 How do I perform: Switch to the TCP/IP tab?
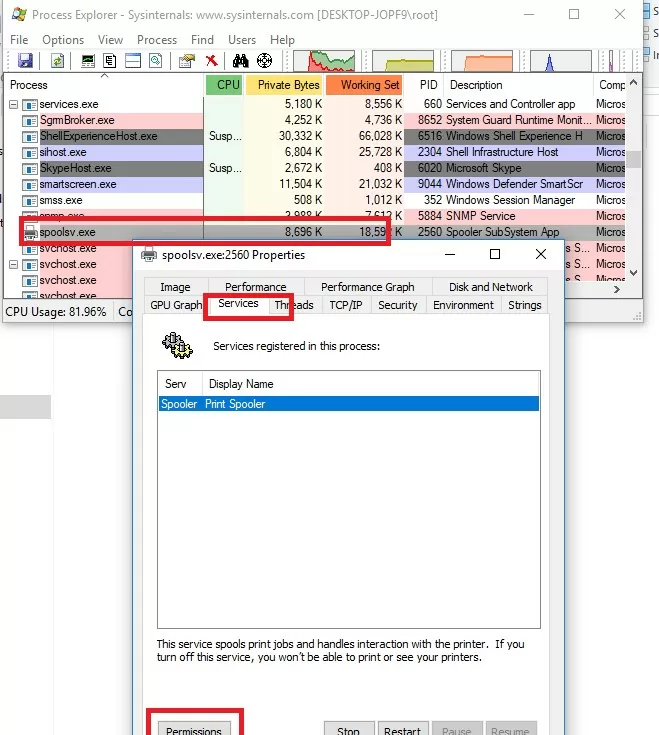coord(346,305)
